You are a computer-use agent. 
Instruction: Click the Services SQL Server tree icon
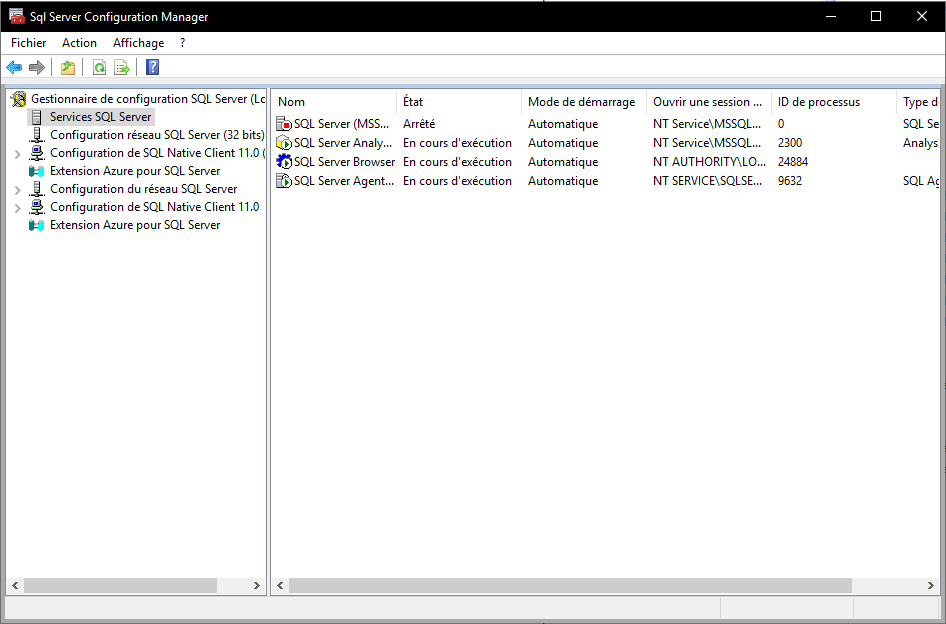37,117
